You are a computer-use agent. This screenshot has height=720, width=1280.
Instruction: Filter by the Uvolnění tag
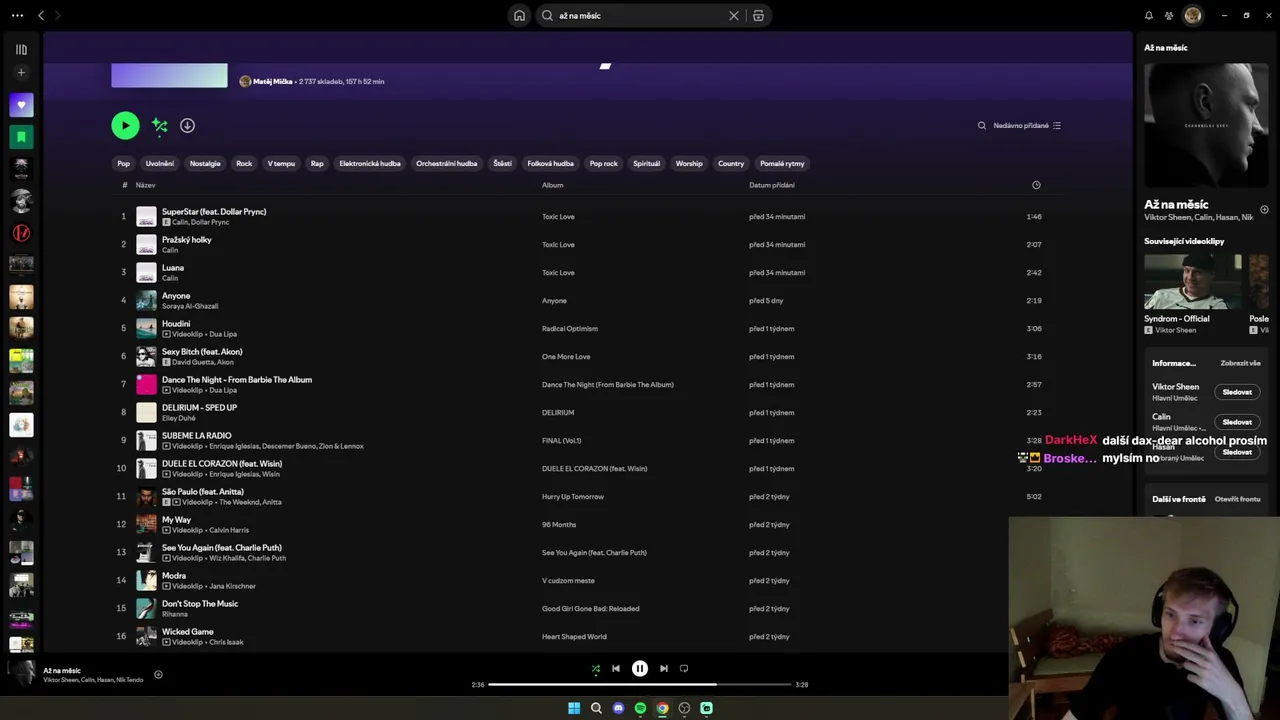160,163
